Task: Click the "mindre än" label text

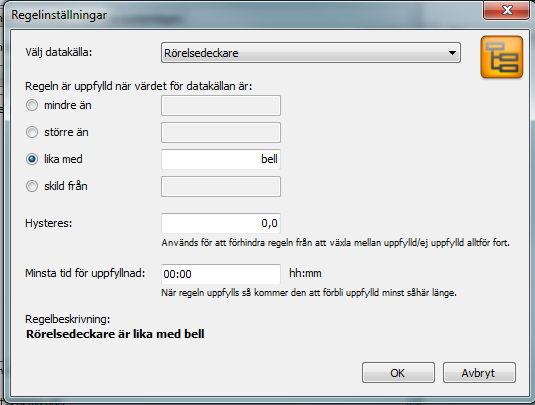Action: coord(68,105)
